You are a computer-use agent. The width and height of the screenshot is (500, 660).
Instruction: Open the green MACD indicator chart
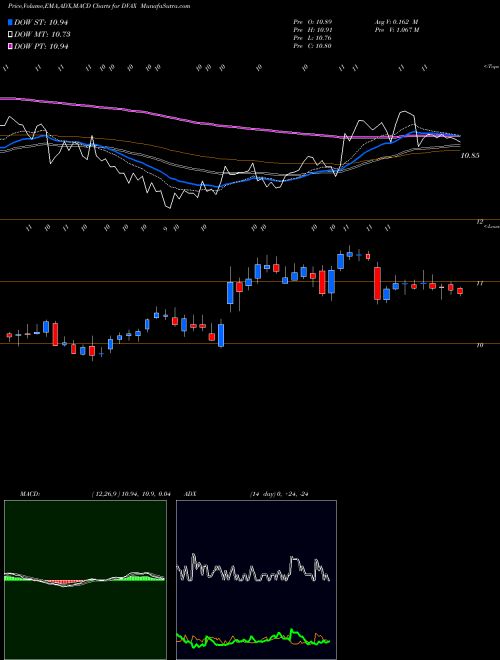pyautogui.click(x=85, y=580)
